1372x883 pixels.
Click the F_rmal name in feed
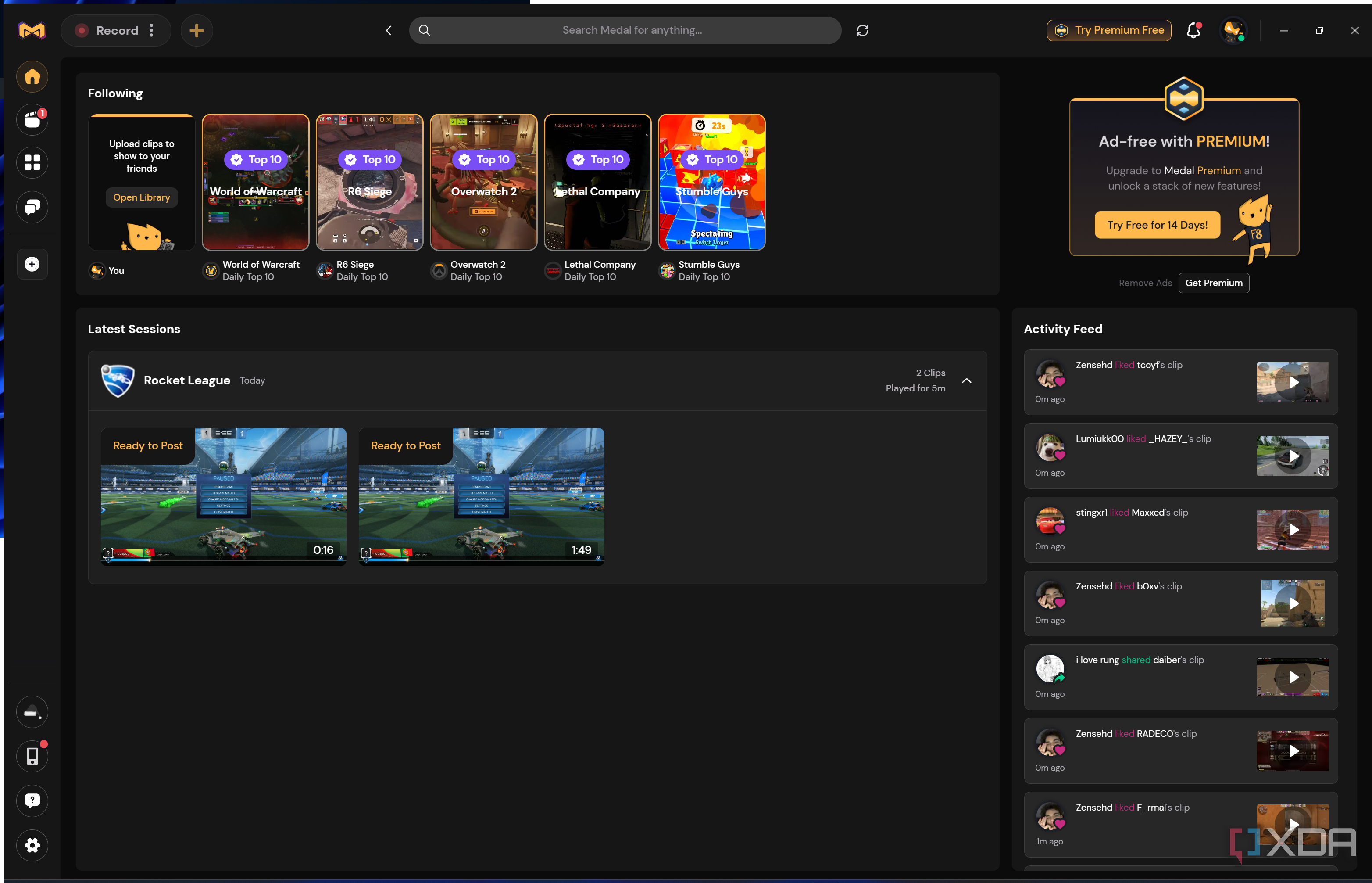[1151, 808]
